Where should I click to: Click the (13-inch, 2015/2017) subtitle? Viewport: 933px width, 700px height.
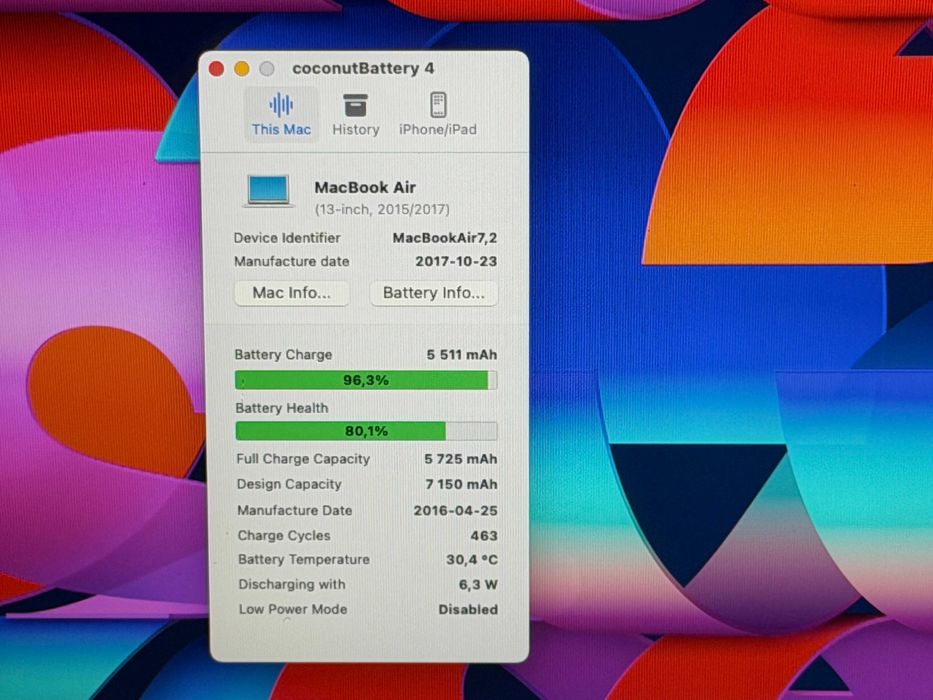(382, 210)
